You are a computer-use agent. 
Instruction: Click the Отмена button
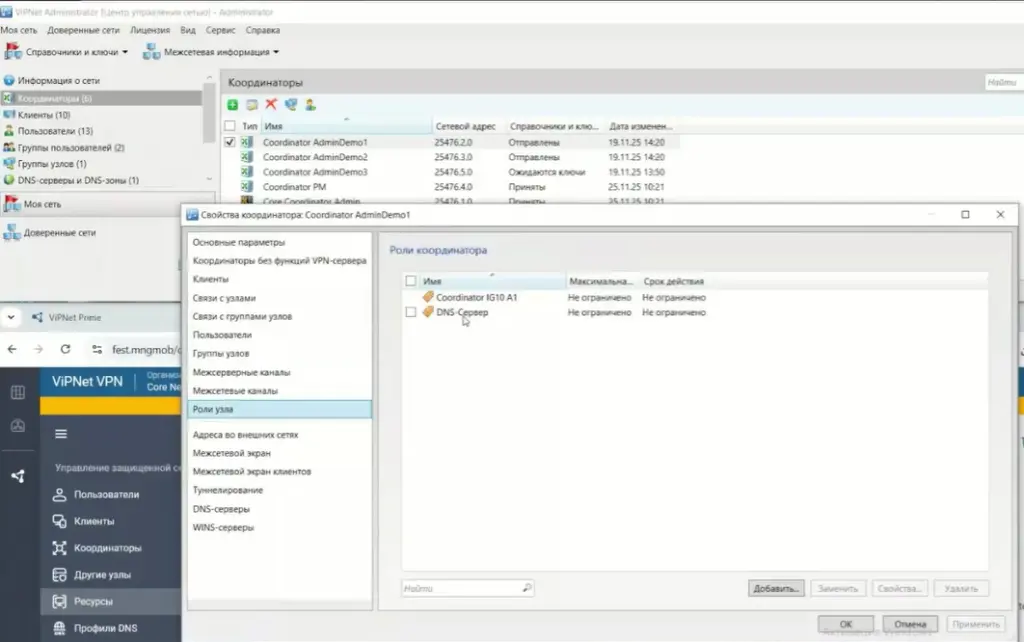tap(910, 624)
